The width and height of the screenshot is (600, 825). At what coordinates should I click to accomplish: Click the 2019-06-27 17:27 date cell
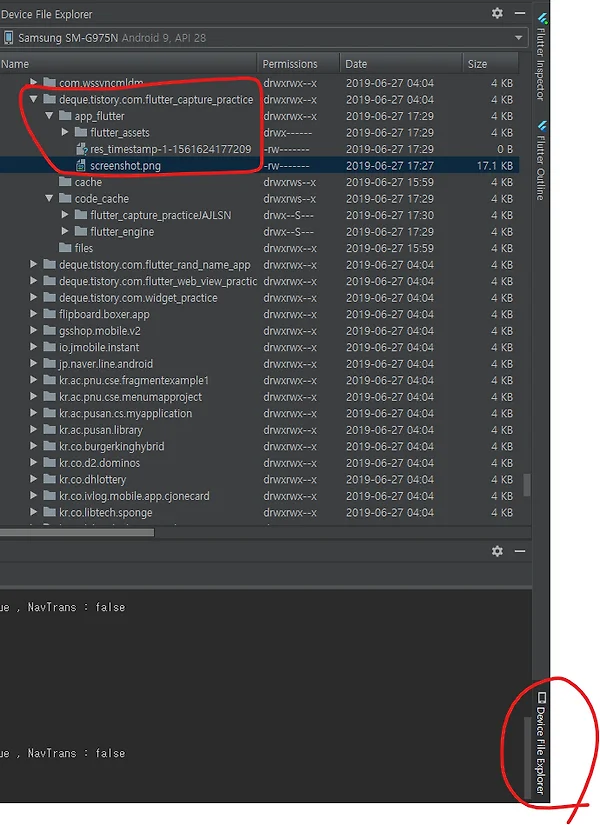(389, 165)
